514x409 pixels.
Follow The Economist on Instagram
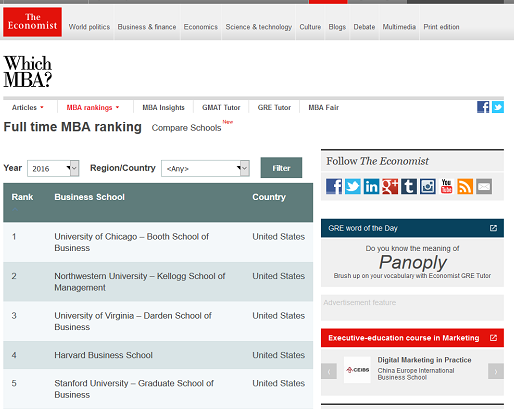(427, 186)
